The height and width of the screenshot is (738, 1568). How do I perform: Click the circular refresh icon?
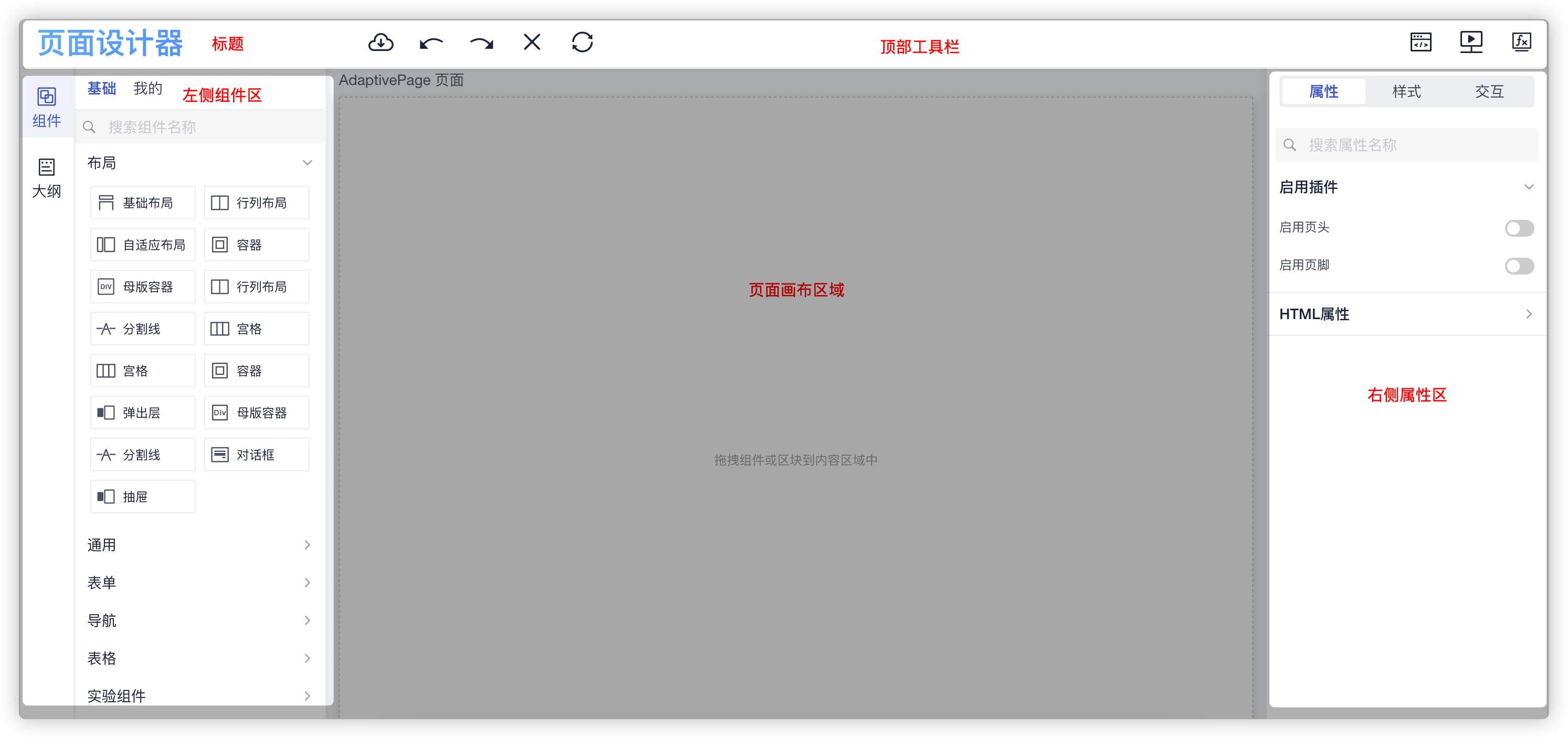pyautogui.click(x=582, y=42)
